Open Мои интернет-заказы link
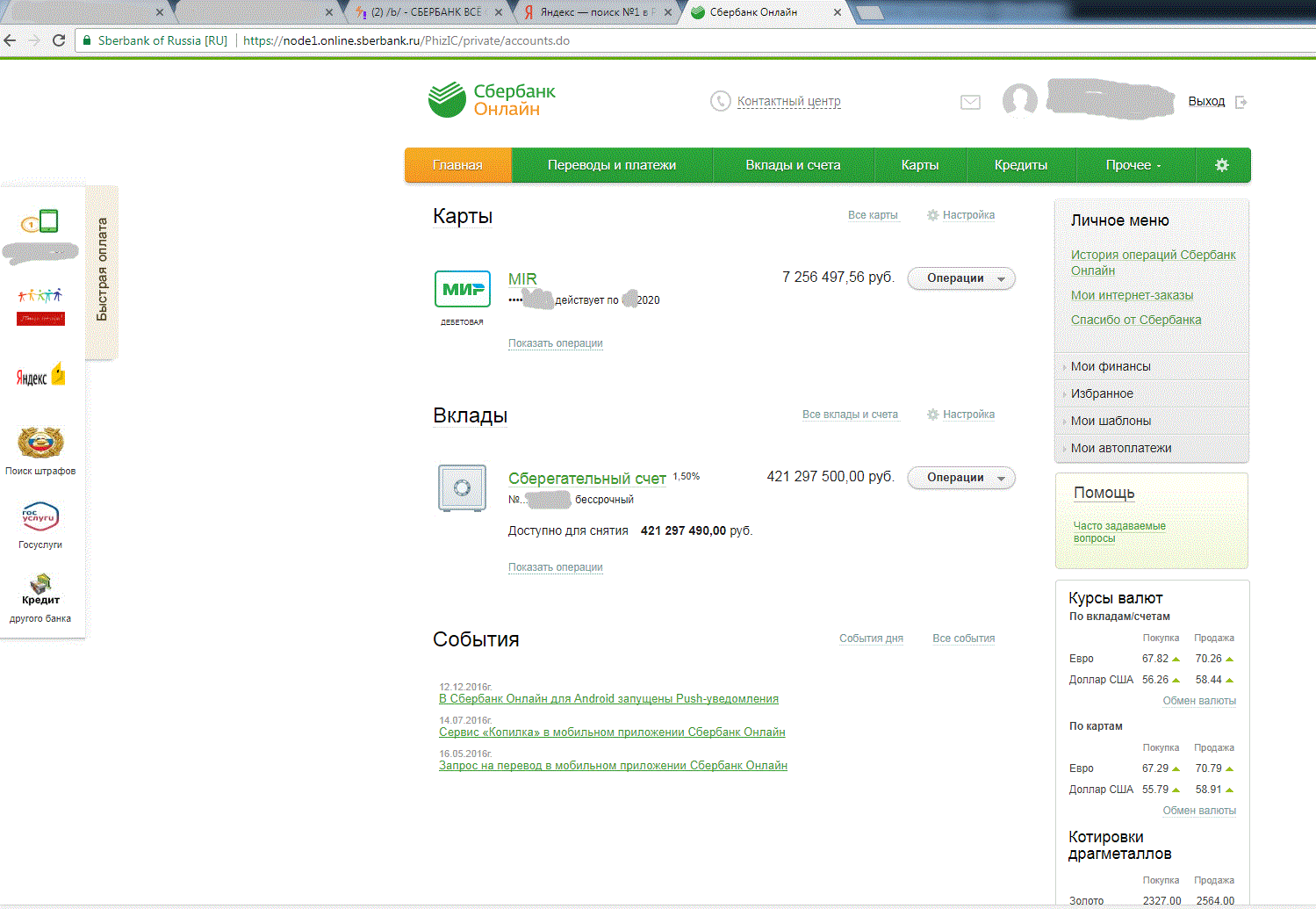The height and width of the screenshot is (909, 1316). pos(1132,295)
